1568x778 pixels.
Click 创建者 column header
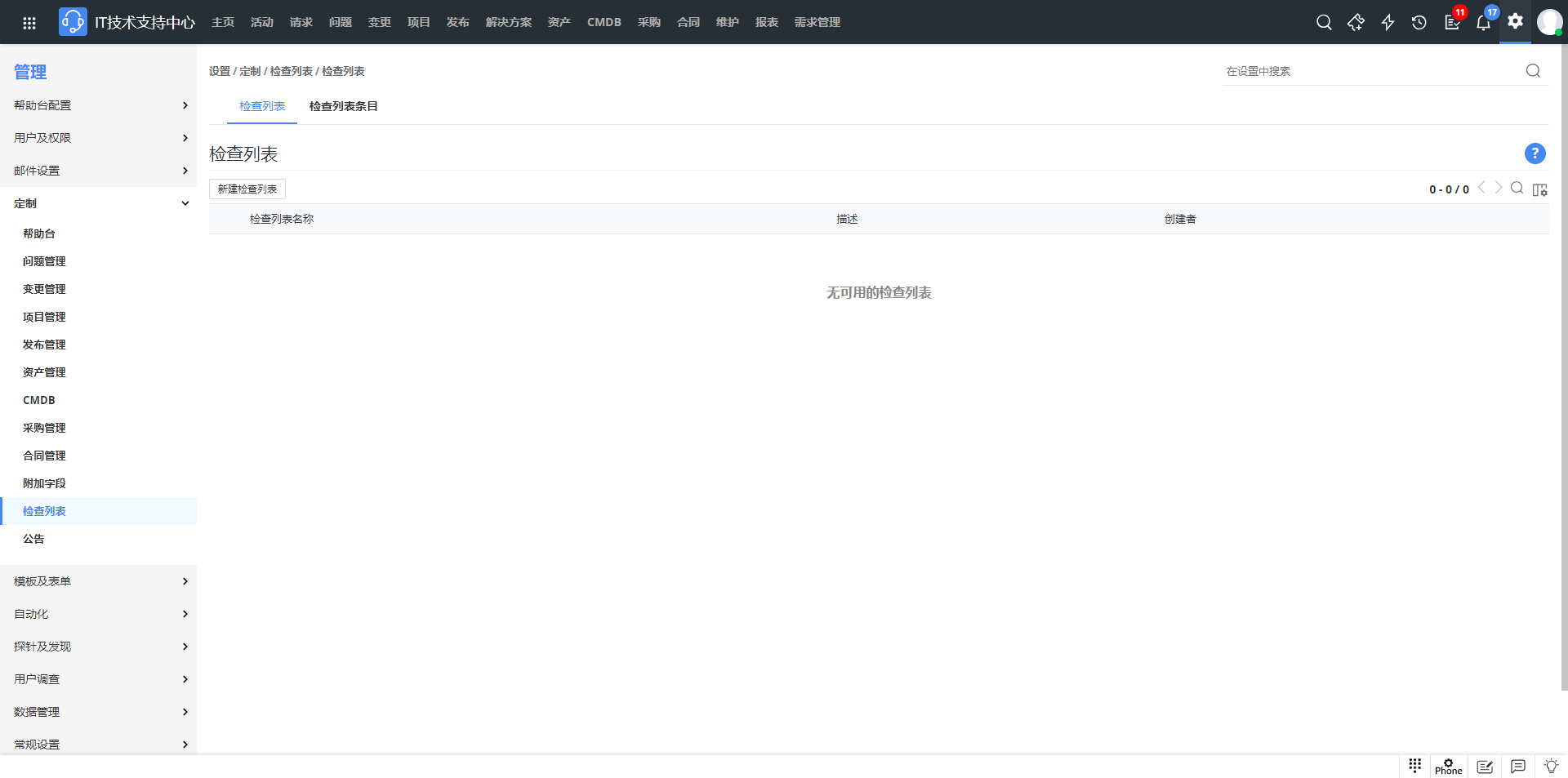[1180, 219]
